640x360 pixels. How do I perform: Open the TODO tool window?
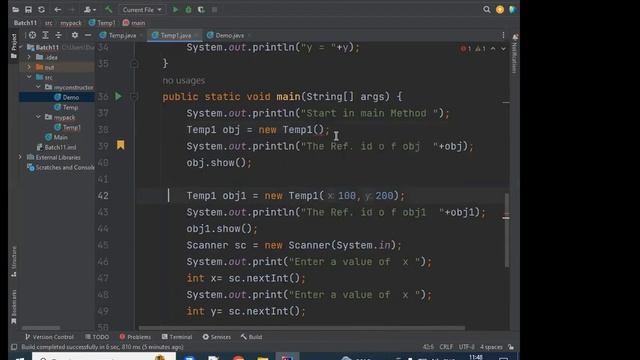tap(97, 337)
